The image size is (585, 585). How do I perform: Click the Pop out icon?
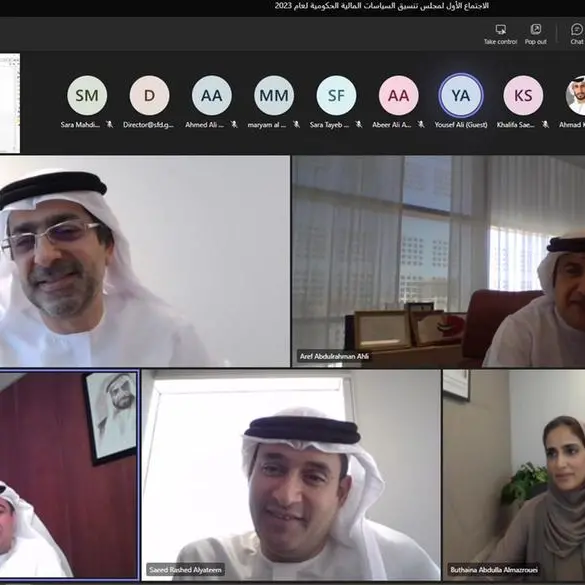pyautogui.click(x=535, y=29)
